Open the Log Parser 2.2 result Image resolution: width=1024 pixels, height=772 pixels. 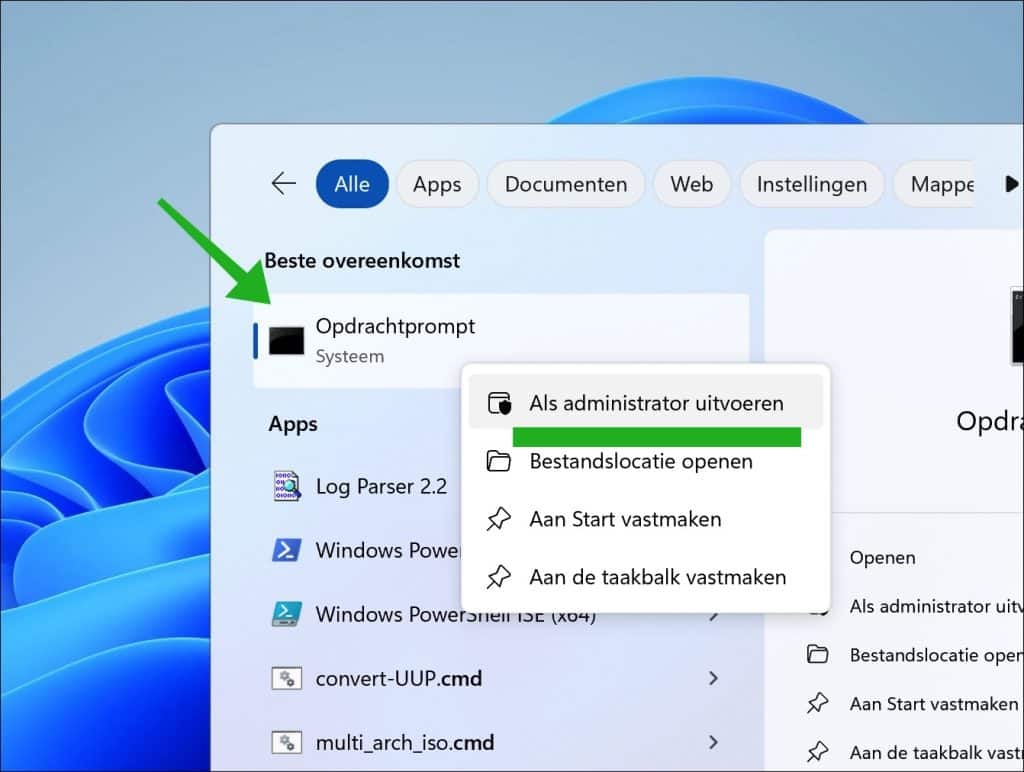click(381, 487)
